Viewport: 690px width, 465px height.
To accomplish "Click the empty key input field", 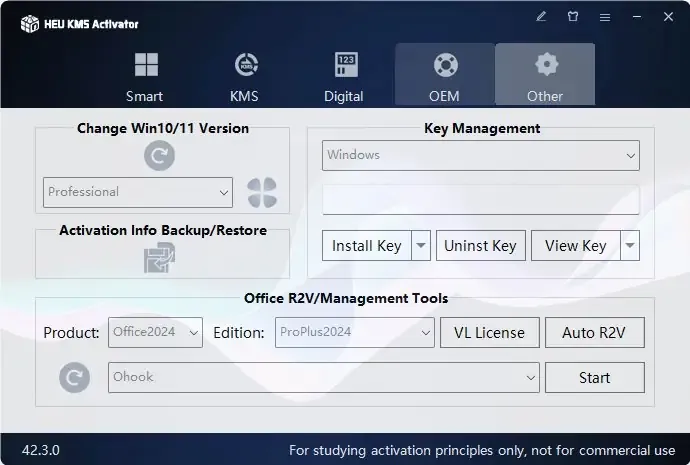I will pyautogui.click(x=481, y=200).
